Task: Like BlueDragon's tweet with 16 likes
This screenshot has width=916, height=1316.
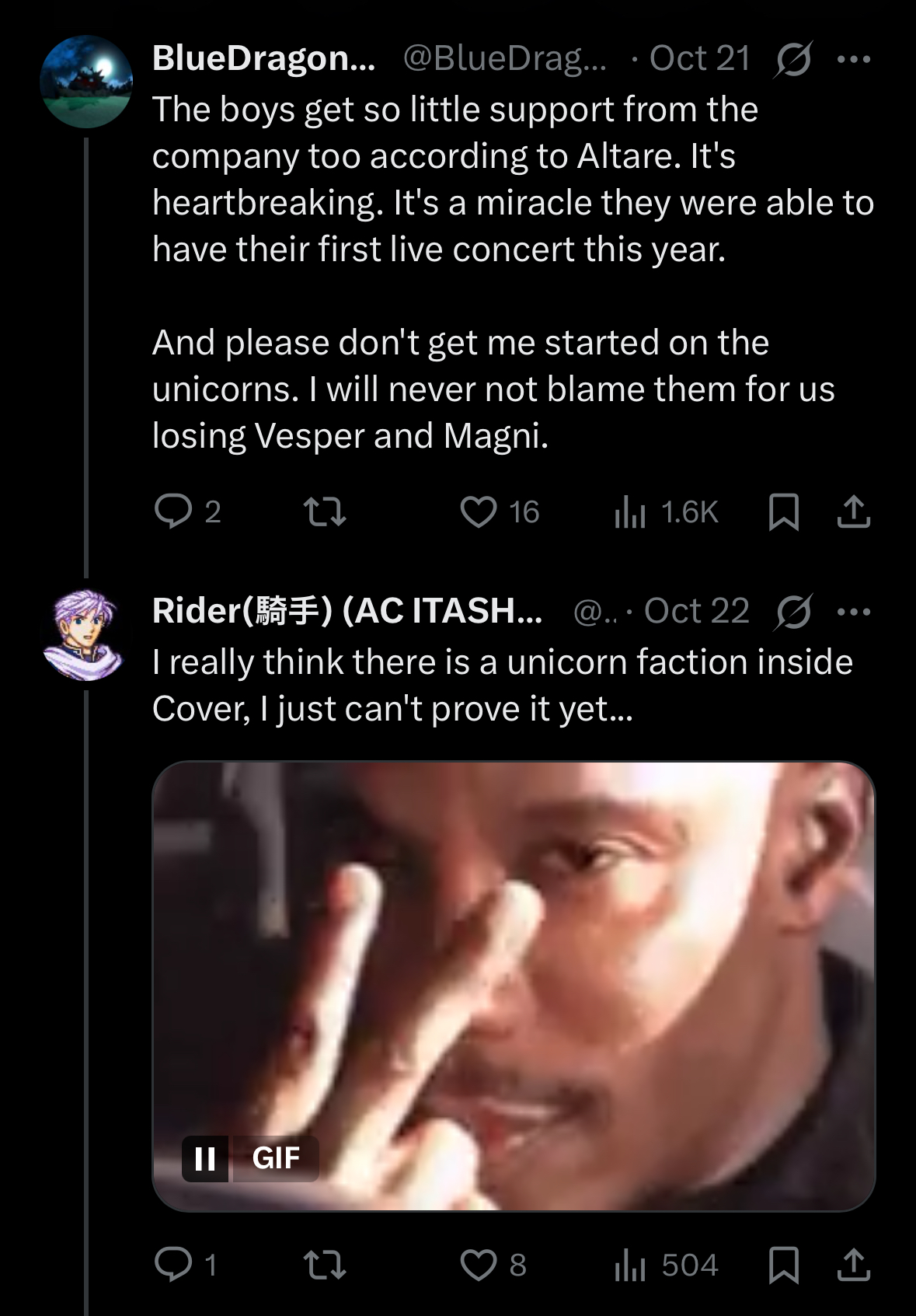Action: click(x=479, y=511)
